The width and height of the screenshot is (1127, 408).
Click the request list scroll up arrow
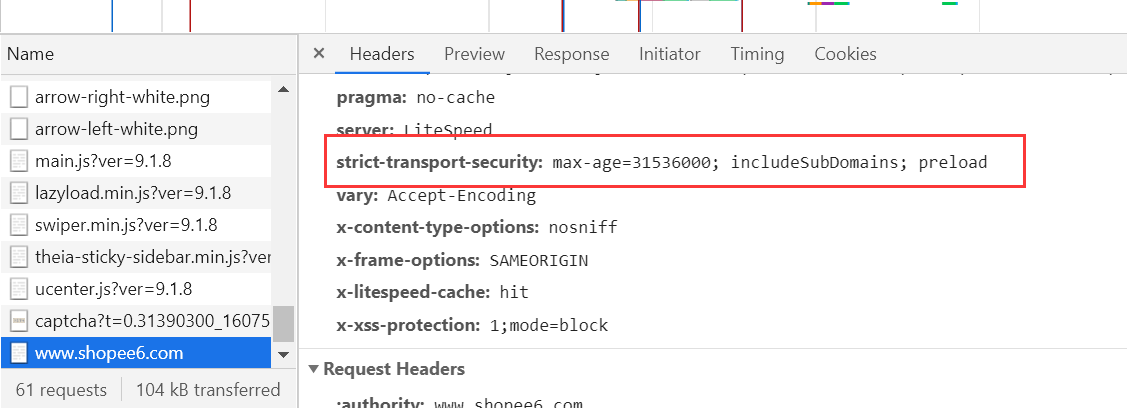point(283,90)
